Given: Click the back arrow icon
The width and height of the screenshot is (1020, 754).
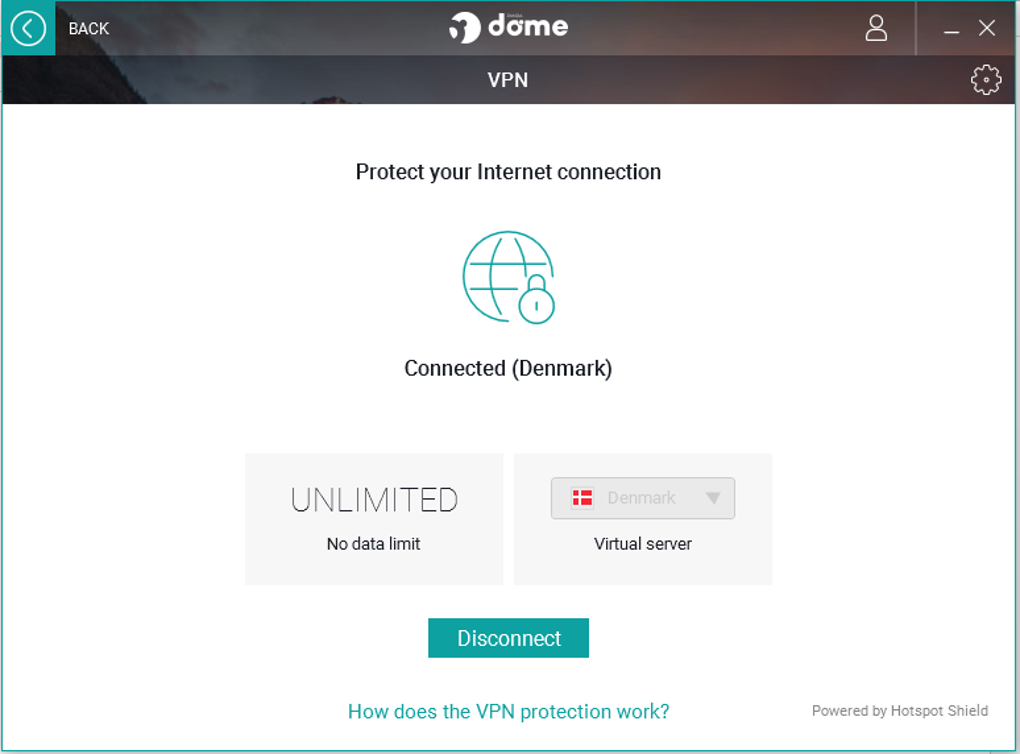Looking at the screenshot, I should [28, 28].
